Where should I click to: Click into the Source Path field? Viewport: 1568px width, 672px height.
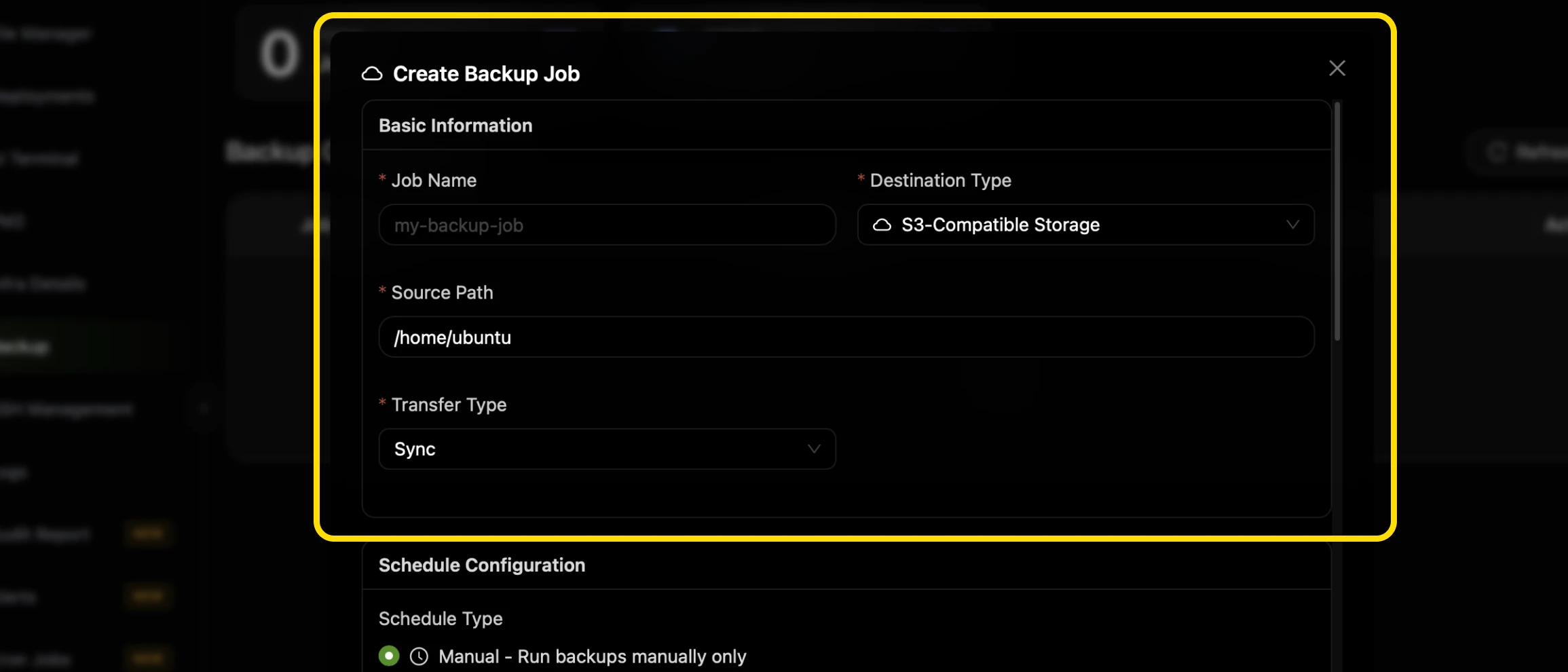pos(846,337)
